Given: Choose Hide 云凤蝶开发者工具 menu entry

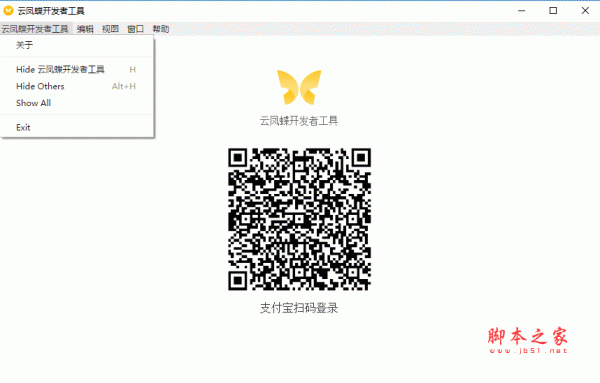Looking at the screenshot, I should pos(77,69).
